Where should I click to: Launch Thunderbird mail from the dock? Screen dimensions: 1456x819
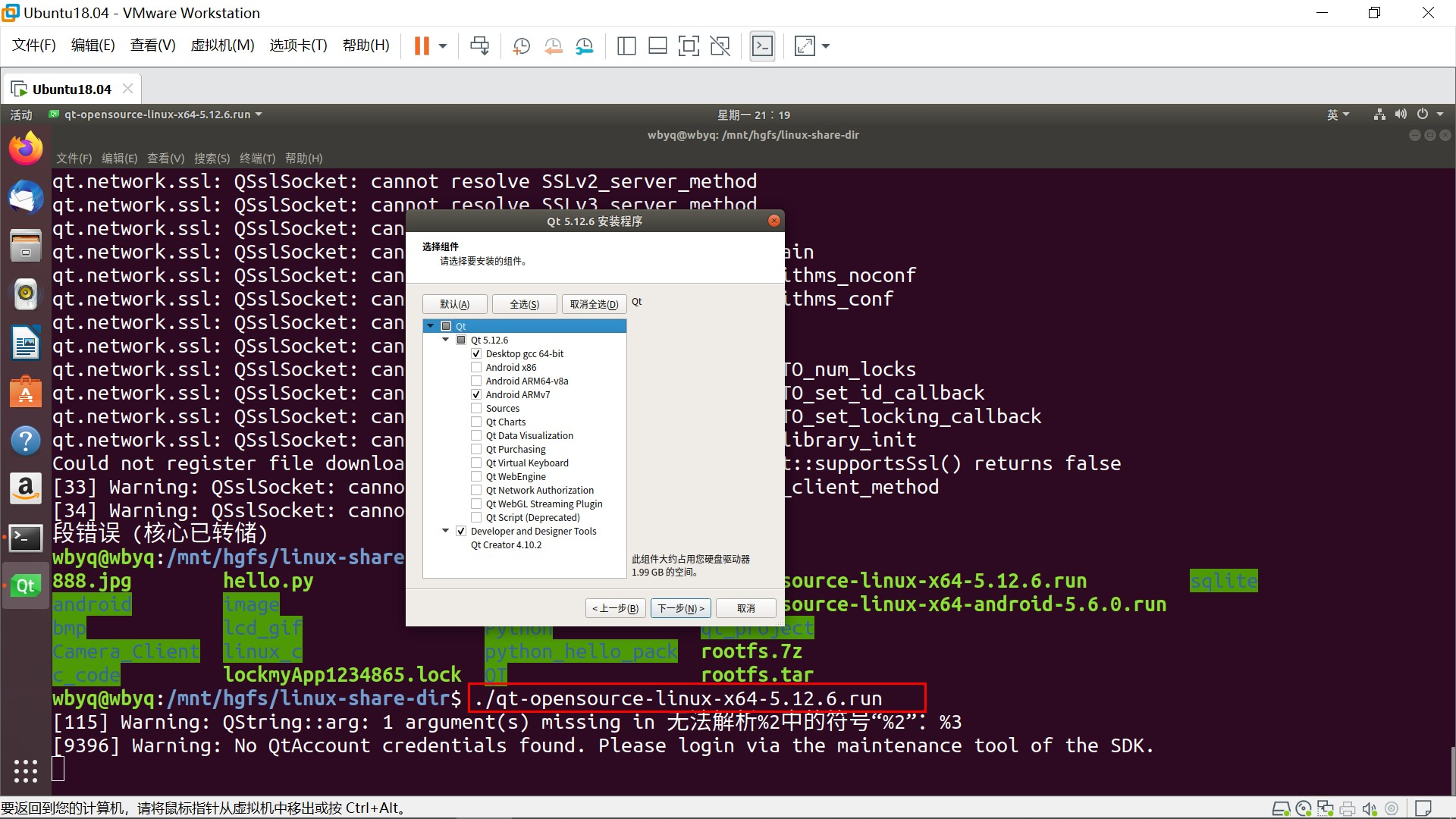point(26,198)
